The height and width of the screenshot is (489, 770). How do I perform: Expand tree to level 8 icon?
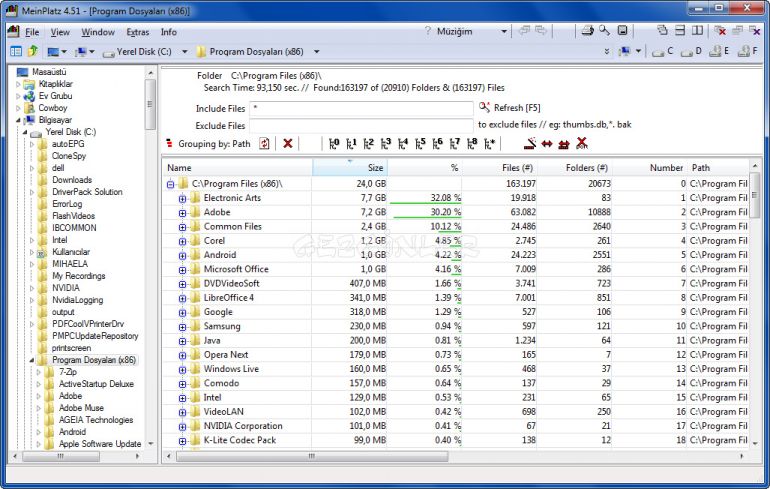[x=472, y=143]
